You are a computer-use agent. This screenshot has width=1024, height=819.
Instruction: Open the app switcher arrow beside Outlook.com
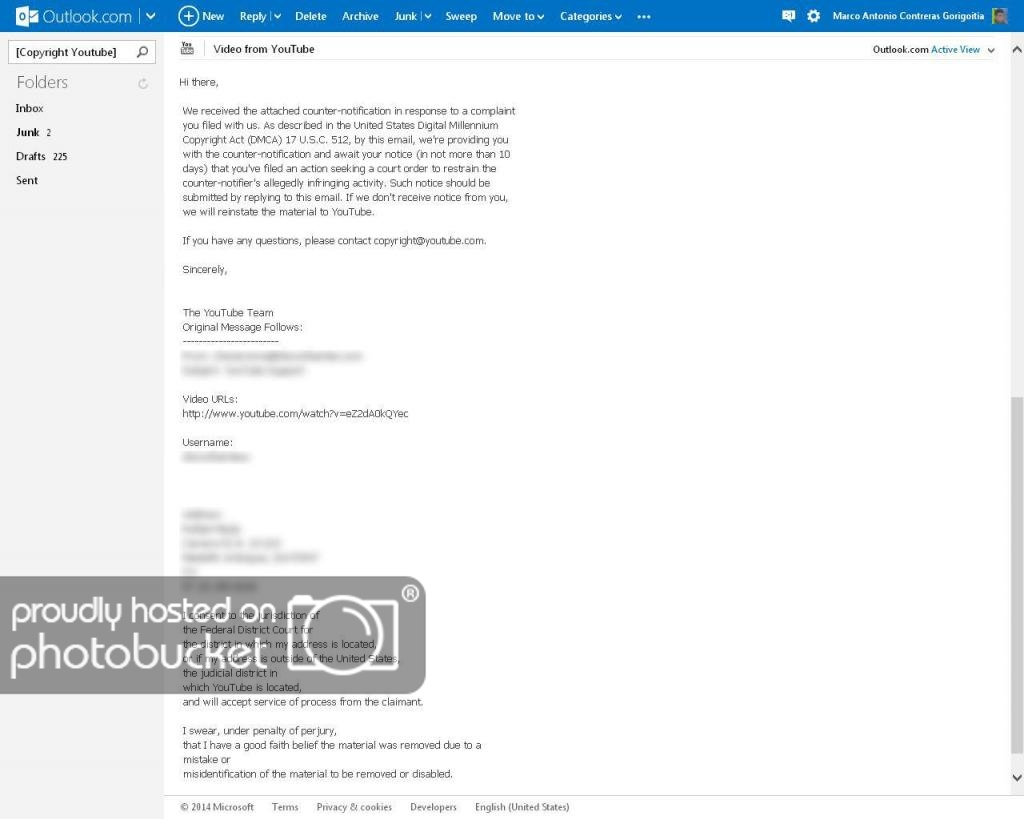point(151,16)
